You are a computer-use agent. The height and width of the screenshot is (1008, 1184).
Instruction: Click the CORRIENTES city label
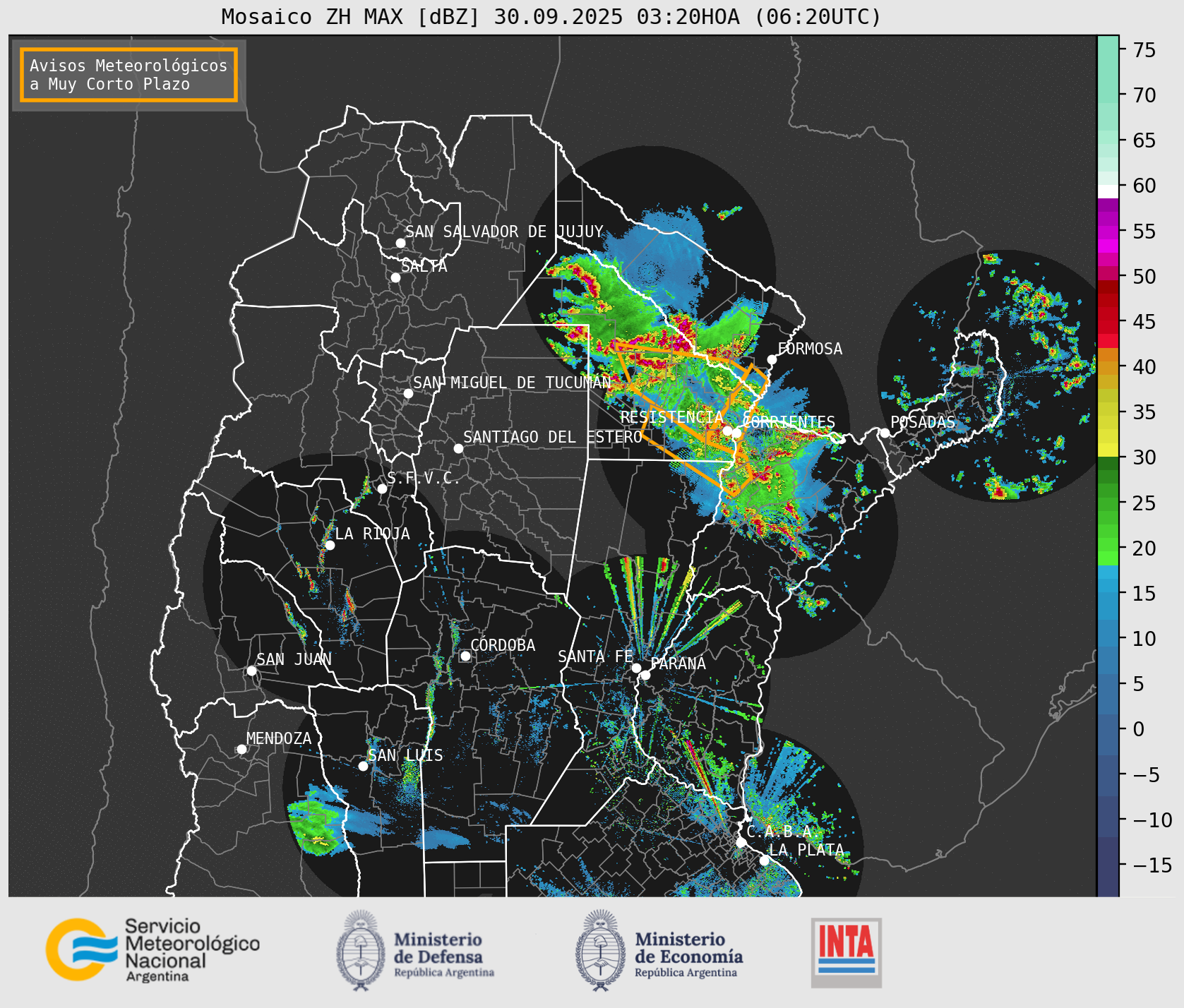[x=789, y=422]
